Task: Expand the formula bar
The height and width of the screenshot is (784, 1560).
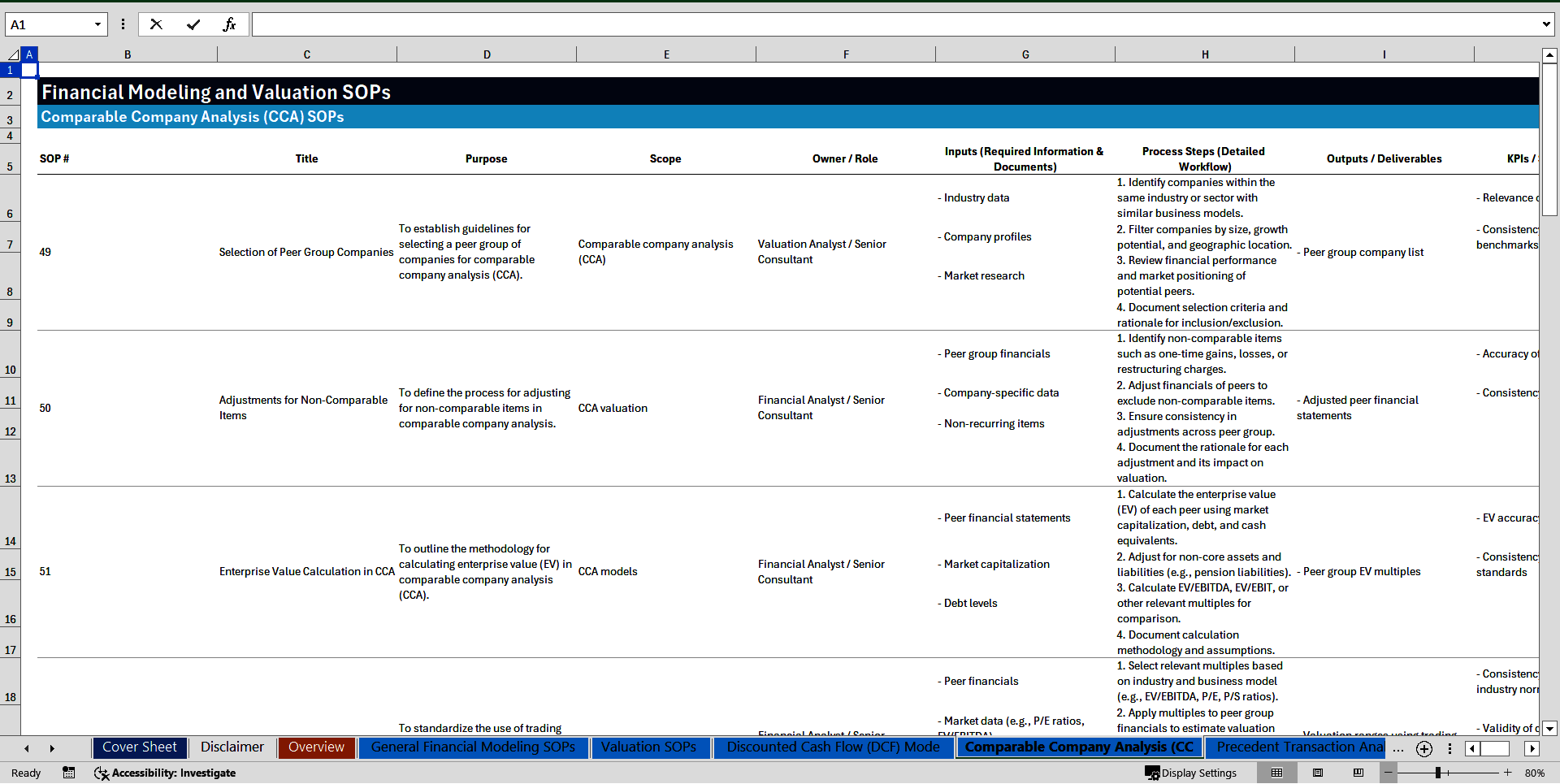Action: click(1545, 24)
